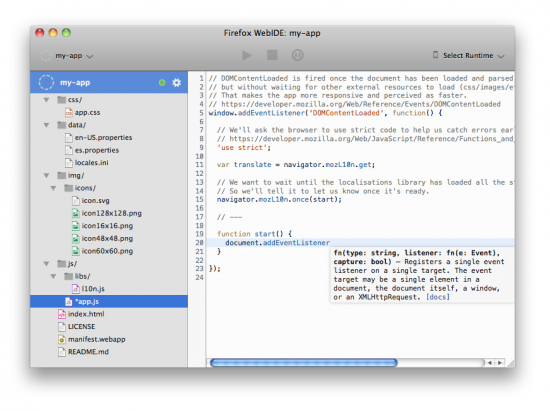
Task: Collapse the libs/ folder triangle
Action: pyautogui.click(x=53, y=276)
